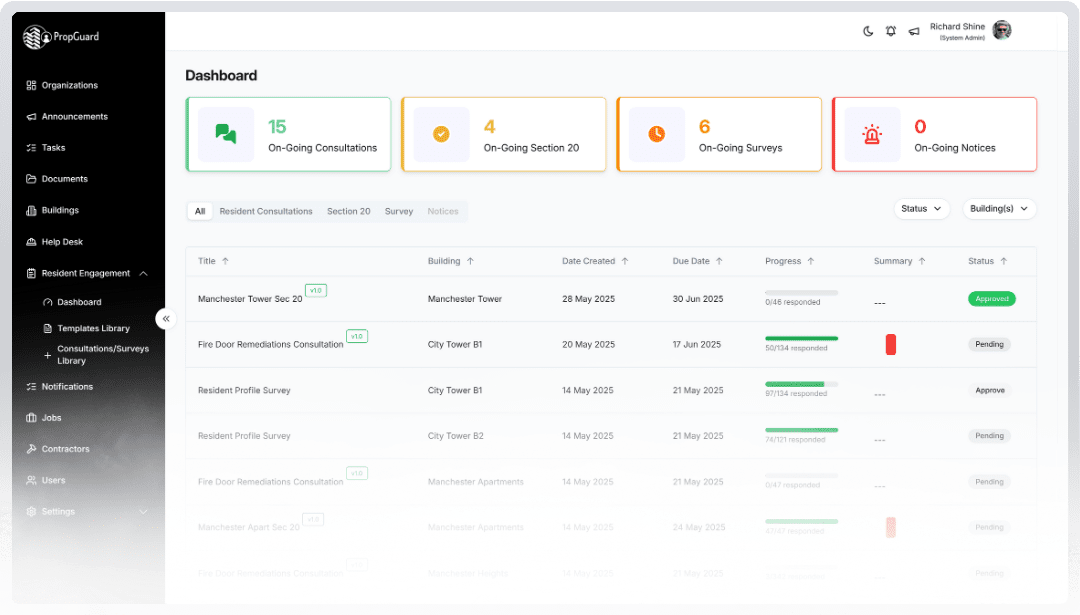Click the On-Going Surveys clock icon
The image size is (1080, 615).
(x=657, y=134)
